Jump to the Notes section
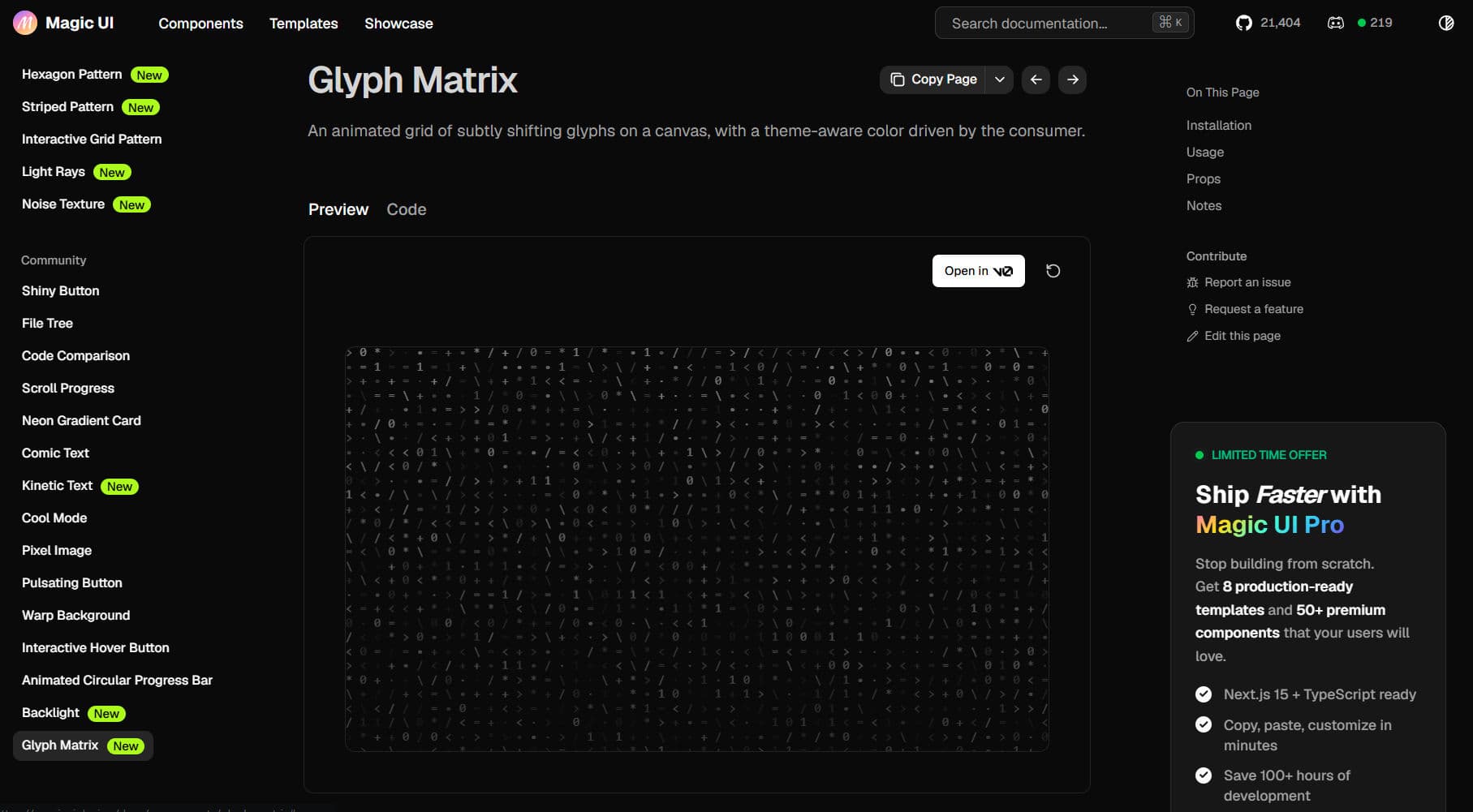Image resolution: width=1473 pixels, height=812 pixels. [x=1204, y=205]
